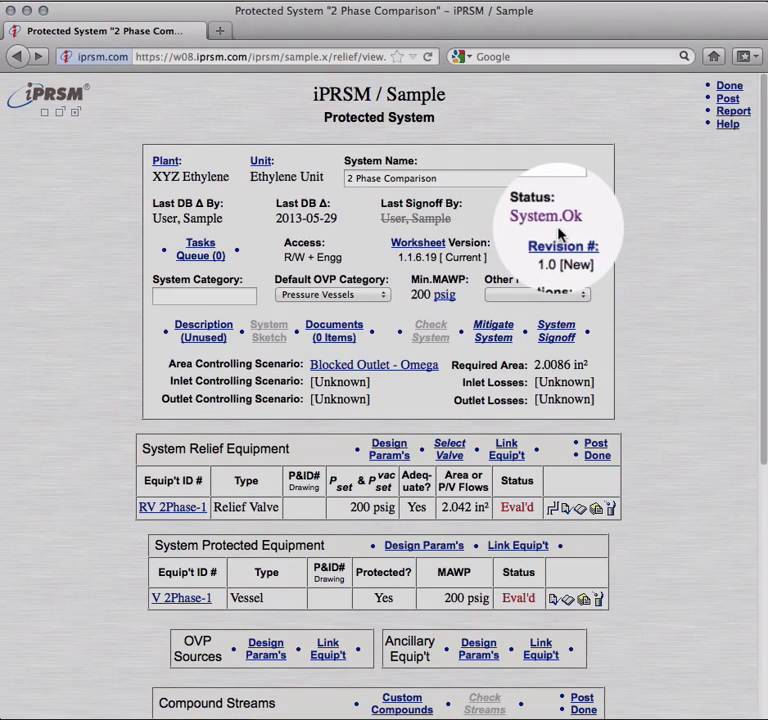768x720 pixels.
Task: Click into the System Name field
Action: 465,178
